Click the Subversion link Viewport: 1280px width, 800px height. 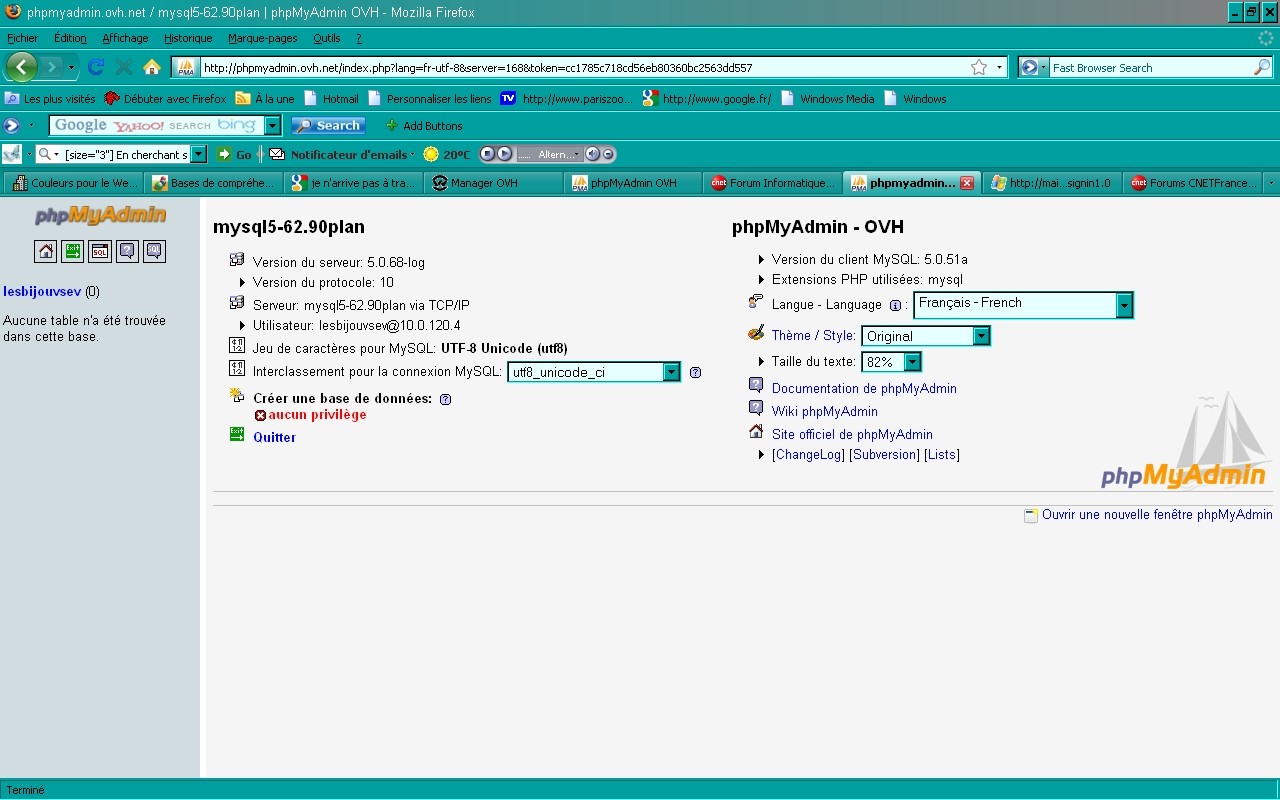coord(884,454)
